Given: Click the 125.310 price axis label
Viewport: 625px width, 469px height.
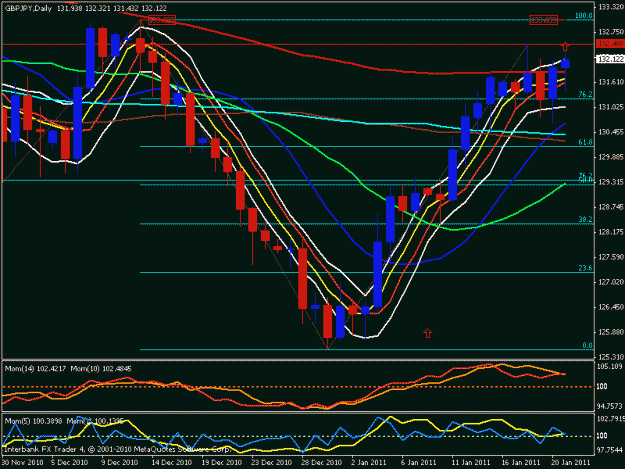Looking at the screenshot, I should tap(611, 357).
